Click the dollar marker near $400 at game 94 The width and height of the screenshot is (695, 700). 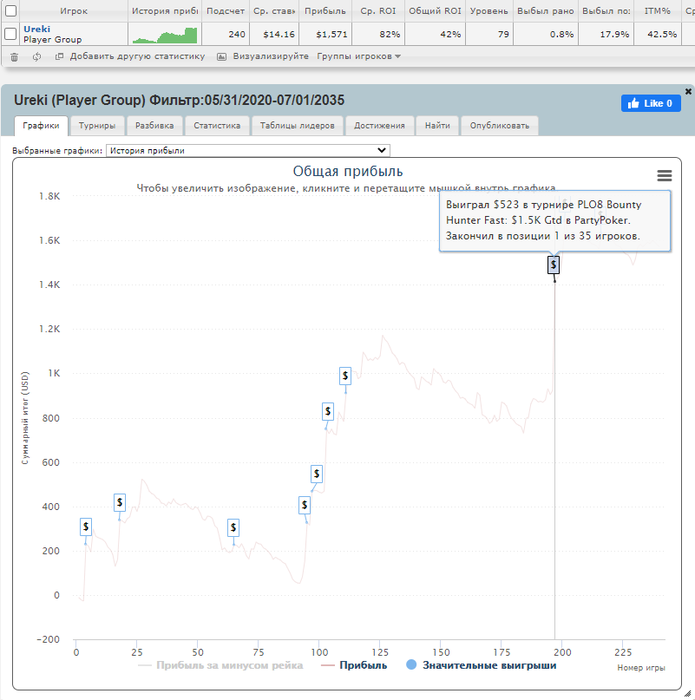[x=304, y=505]
